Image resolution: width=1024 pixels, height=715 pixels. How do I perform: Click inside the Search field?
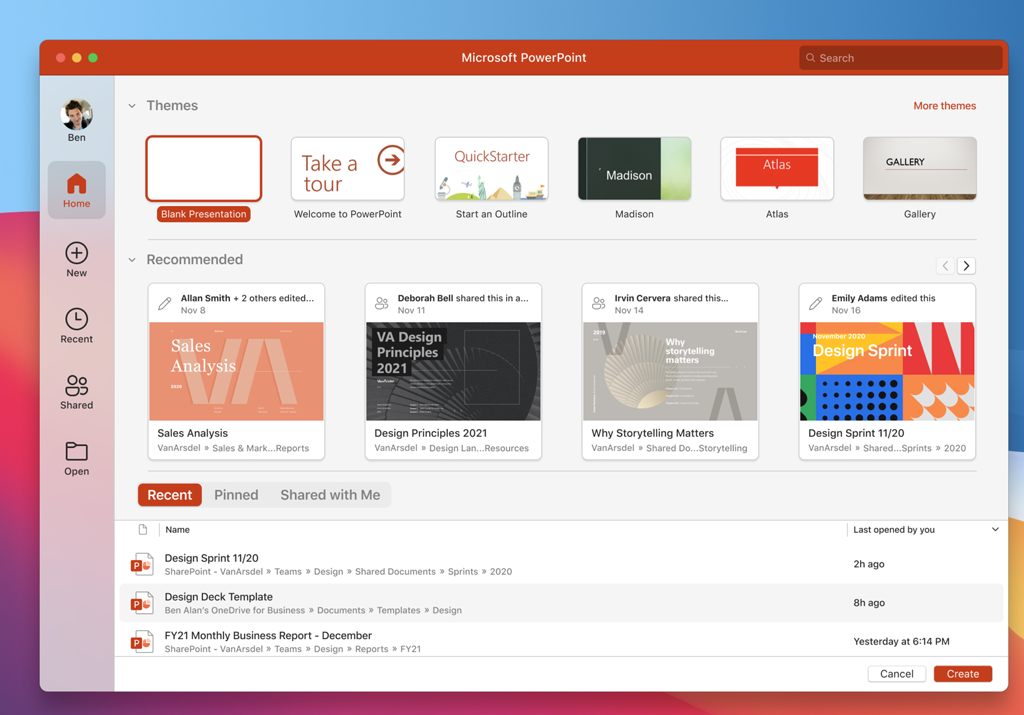(898, 57)
